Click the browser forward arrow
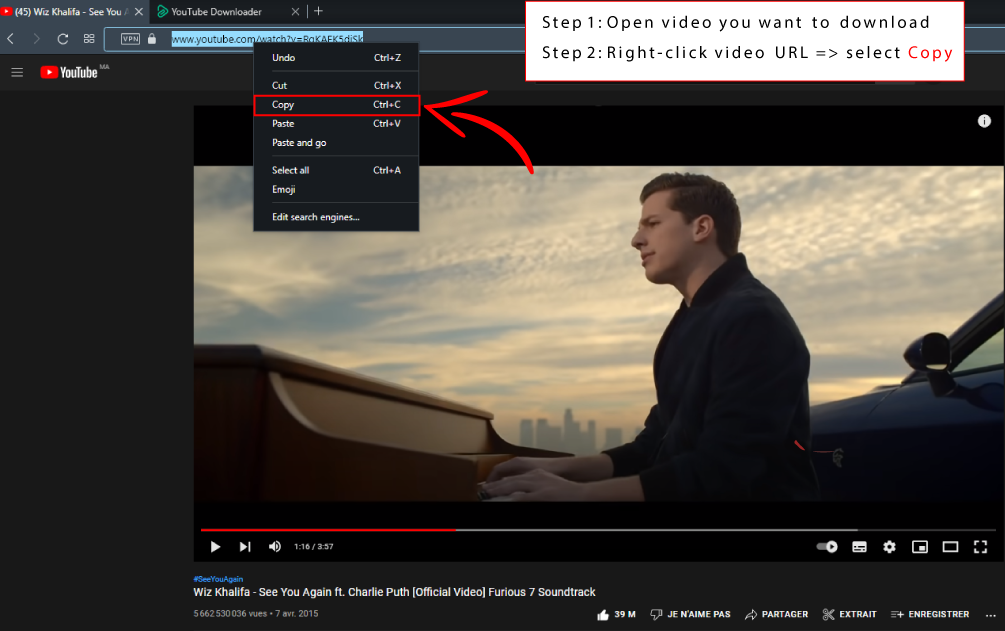Viewport: 1005px width, 631px height. click(37, 38)
